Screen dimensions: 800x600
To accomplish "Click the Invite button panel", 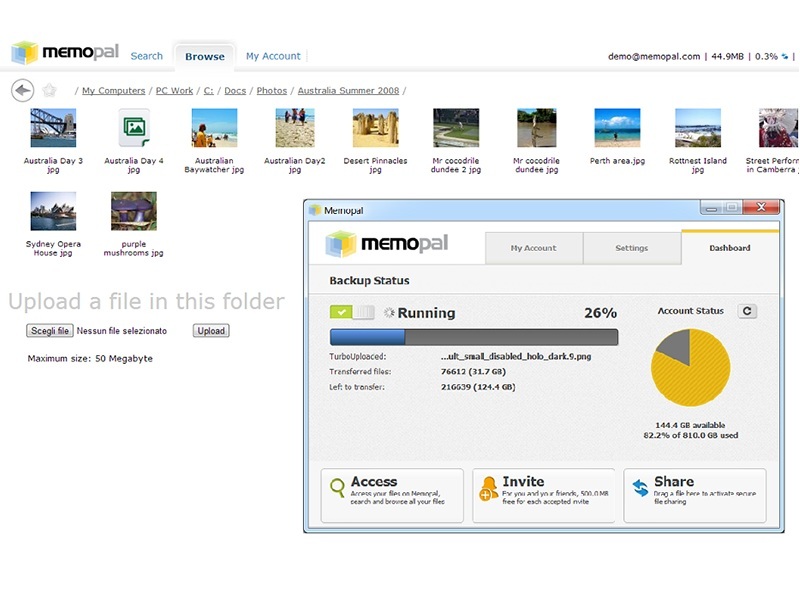I will click(x=543, y=495).
